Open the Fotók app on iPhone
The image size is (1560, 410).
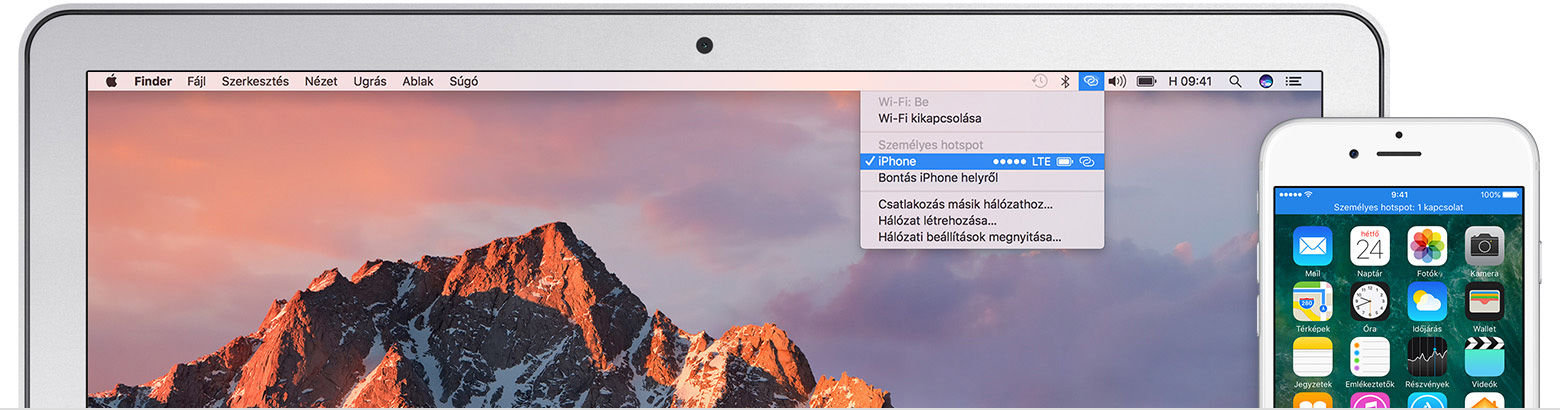point(1427,246)
